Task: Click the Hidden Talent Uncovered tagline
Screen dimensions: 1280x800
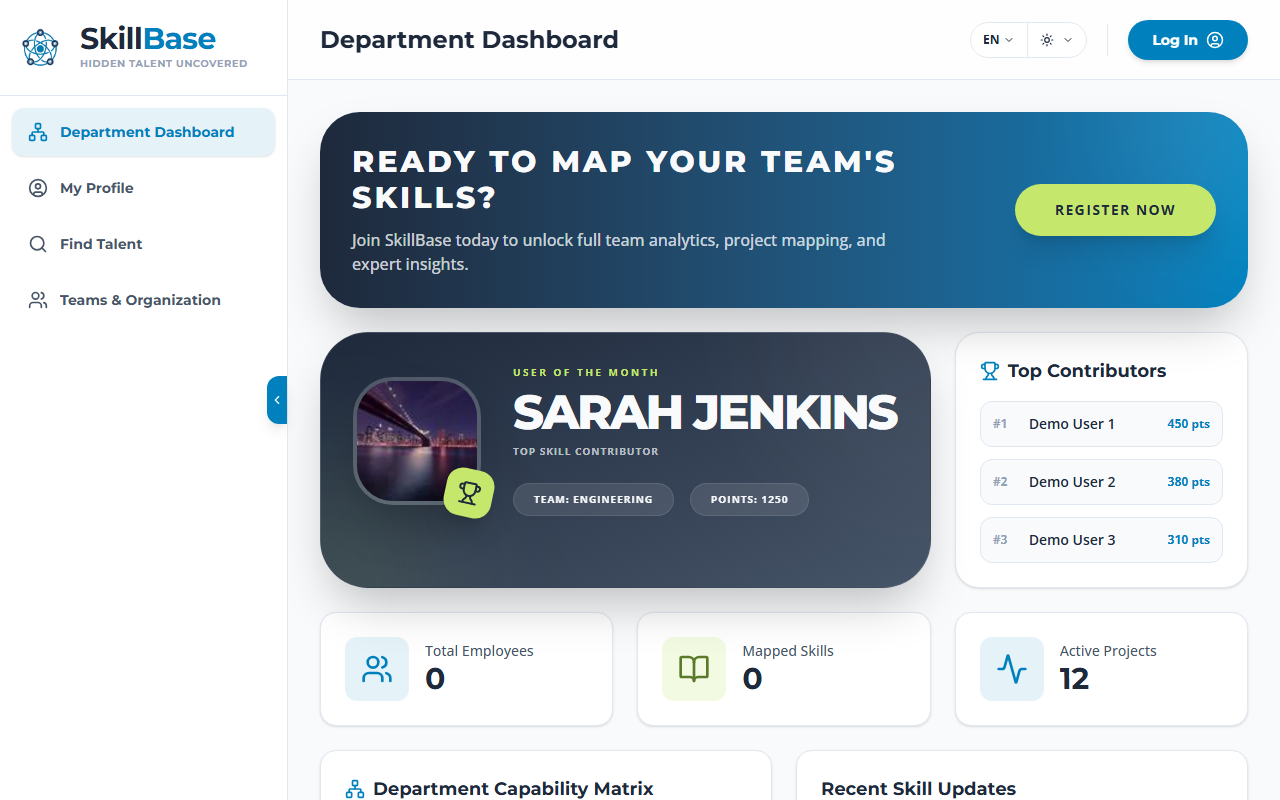Action: tap(164, 63)
